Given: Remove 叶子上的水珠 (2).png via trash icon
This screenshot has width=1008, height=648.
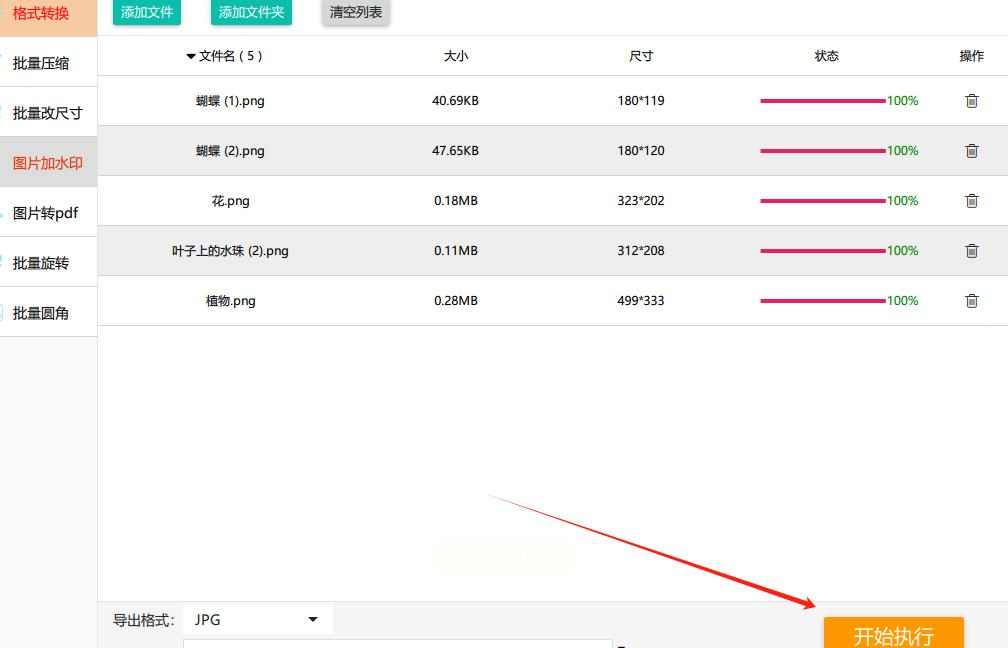Looking at the screenshot, I should (971, 251).
